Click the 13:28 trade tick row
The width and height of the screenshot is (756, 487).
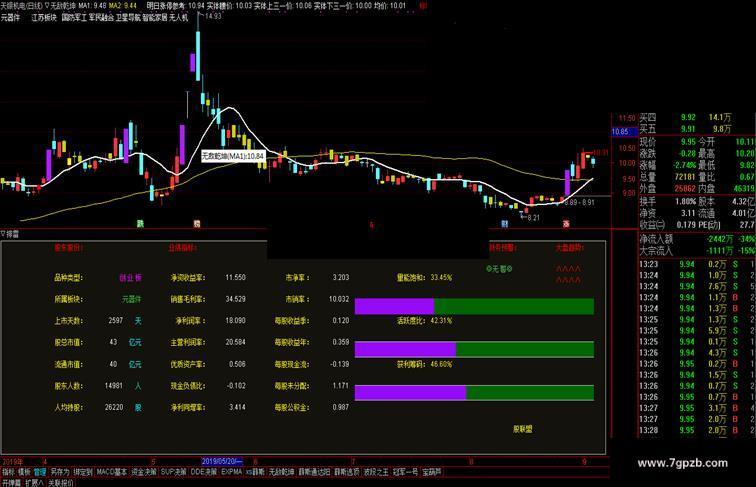tap(697, 430)
